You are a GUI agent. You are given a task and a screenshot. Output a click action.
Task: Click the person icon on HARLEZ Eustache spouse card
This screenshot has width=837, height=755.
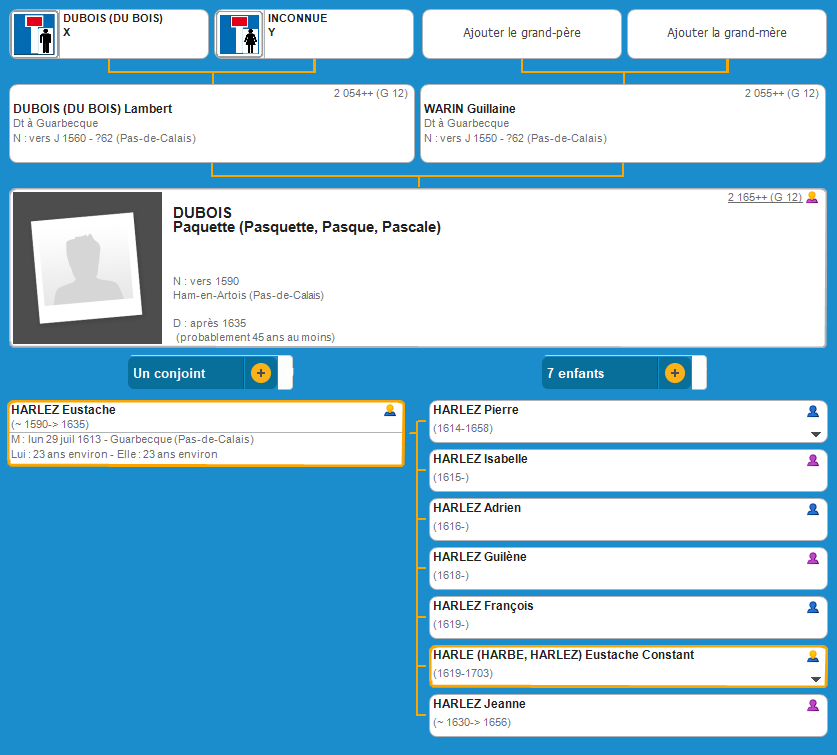coord(390,410)
